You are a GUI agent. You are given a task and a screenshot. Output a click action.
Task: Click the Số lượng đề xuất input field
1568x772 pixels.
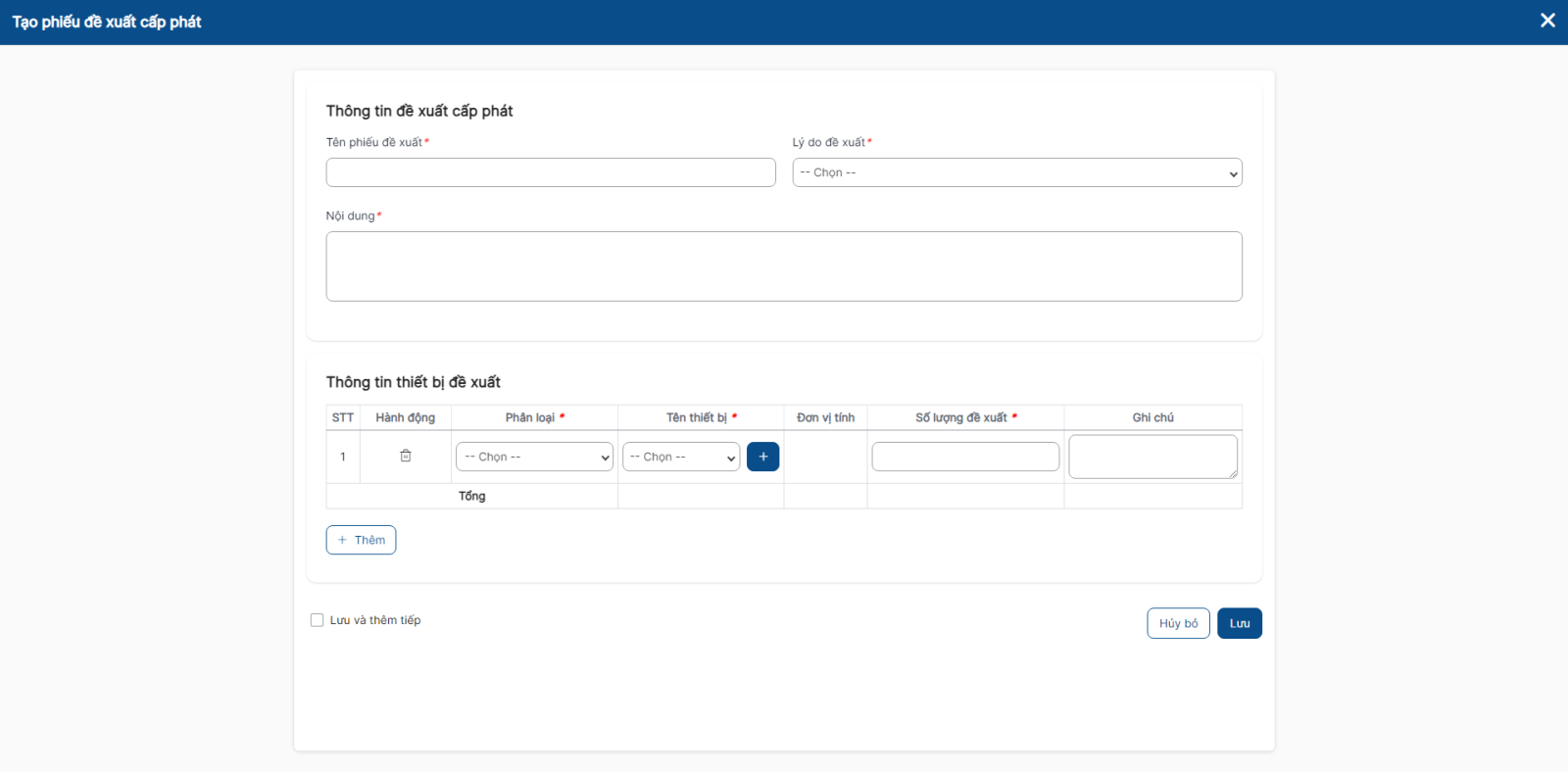coord(965,457)
